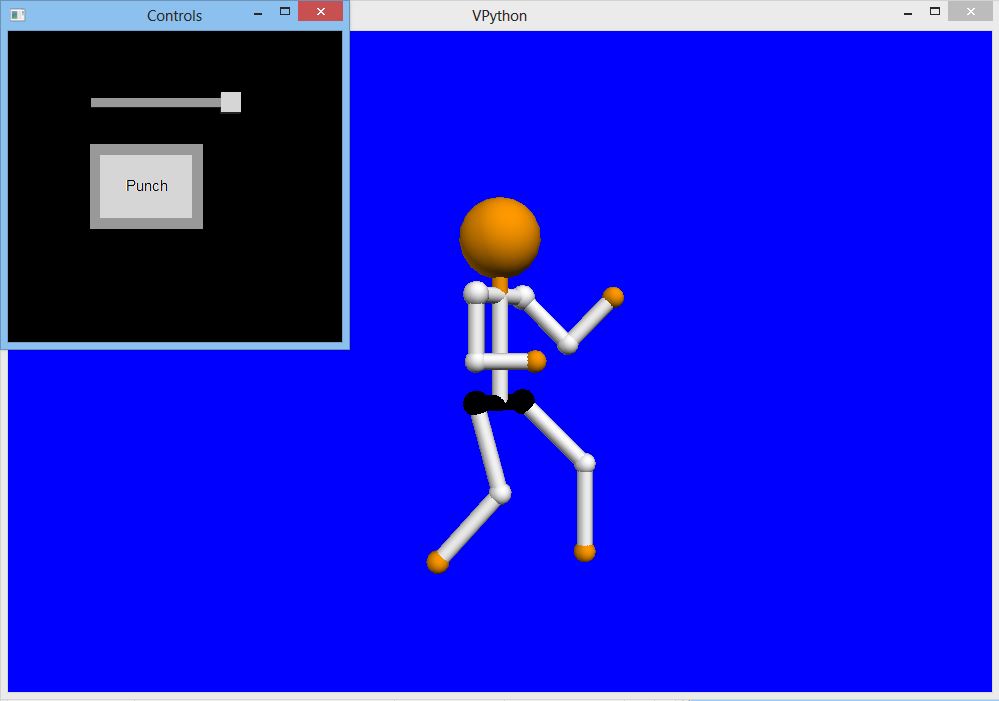The width and height of the screenshot is (999, 701).
Task: Click the gray slider track's left end
Action: 95,102
